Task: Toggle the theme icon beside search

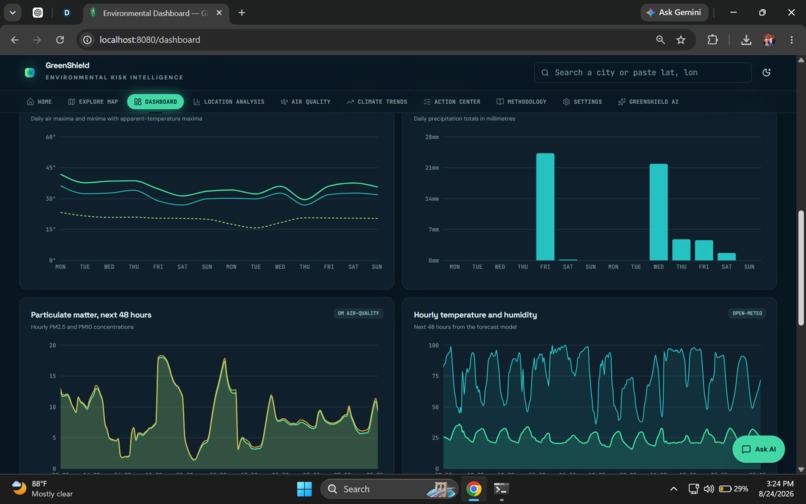Action: click(766, 73)
